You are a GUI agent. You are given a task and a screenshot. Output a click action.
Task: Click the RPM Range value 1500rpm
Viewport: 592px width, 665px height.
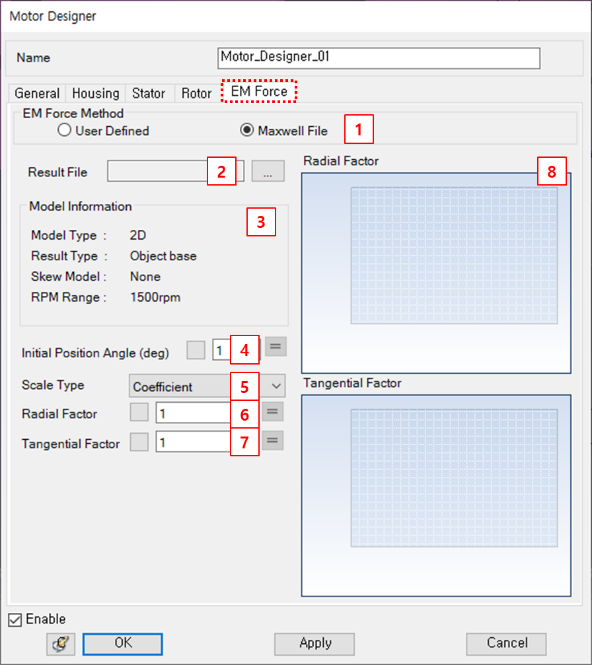click(155, 297)
